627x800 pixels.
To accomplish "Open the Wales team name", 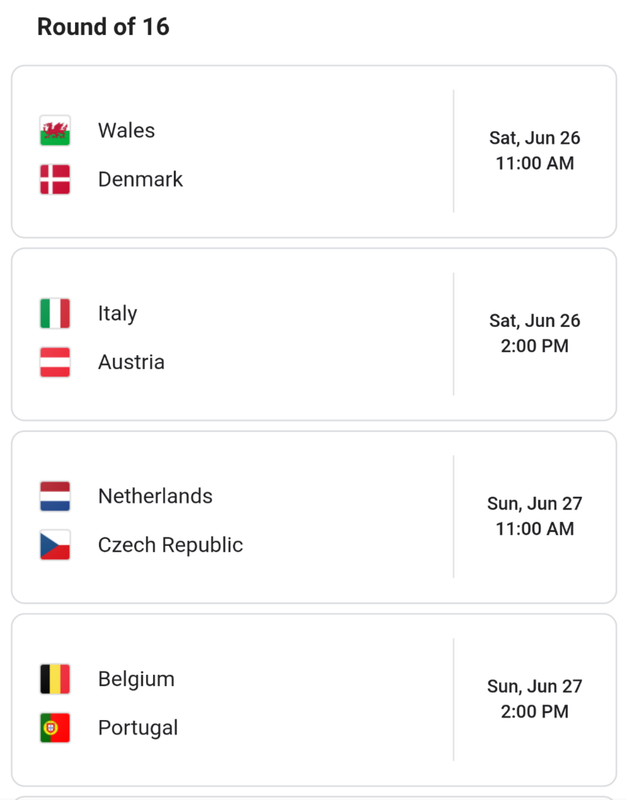I will (127, 131).
